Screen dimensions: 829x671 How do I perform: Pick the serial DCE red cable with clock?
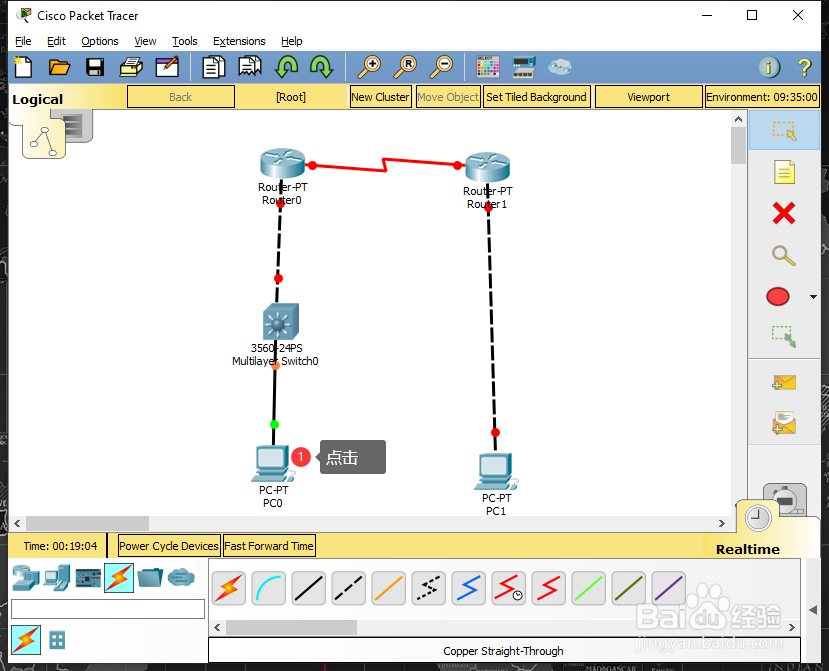point(508,588)
